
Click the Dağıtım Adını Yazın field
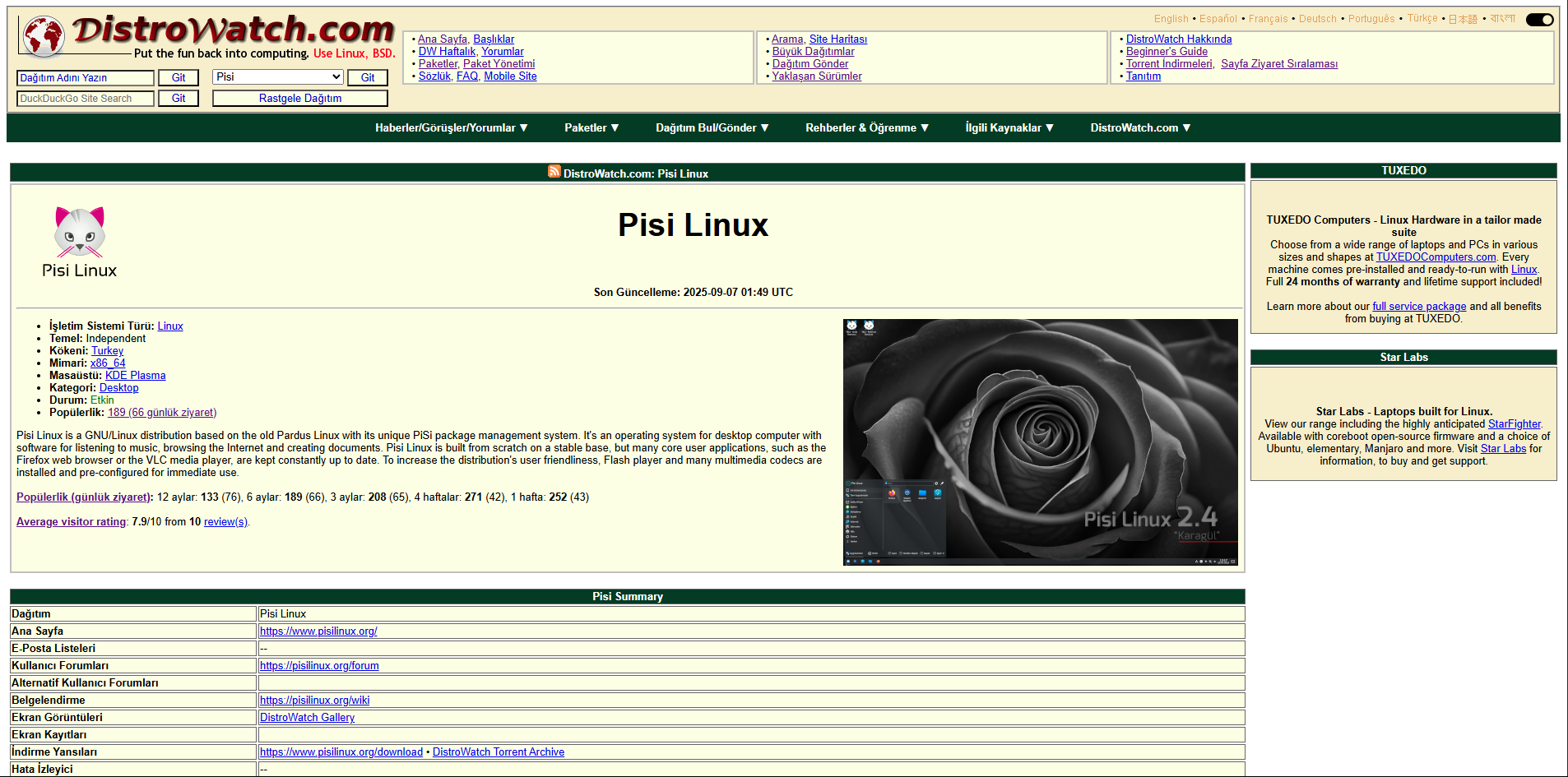86,78
